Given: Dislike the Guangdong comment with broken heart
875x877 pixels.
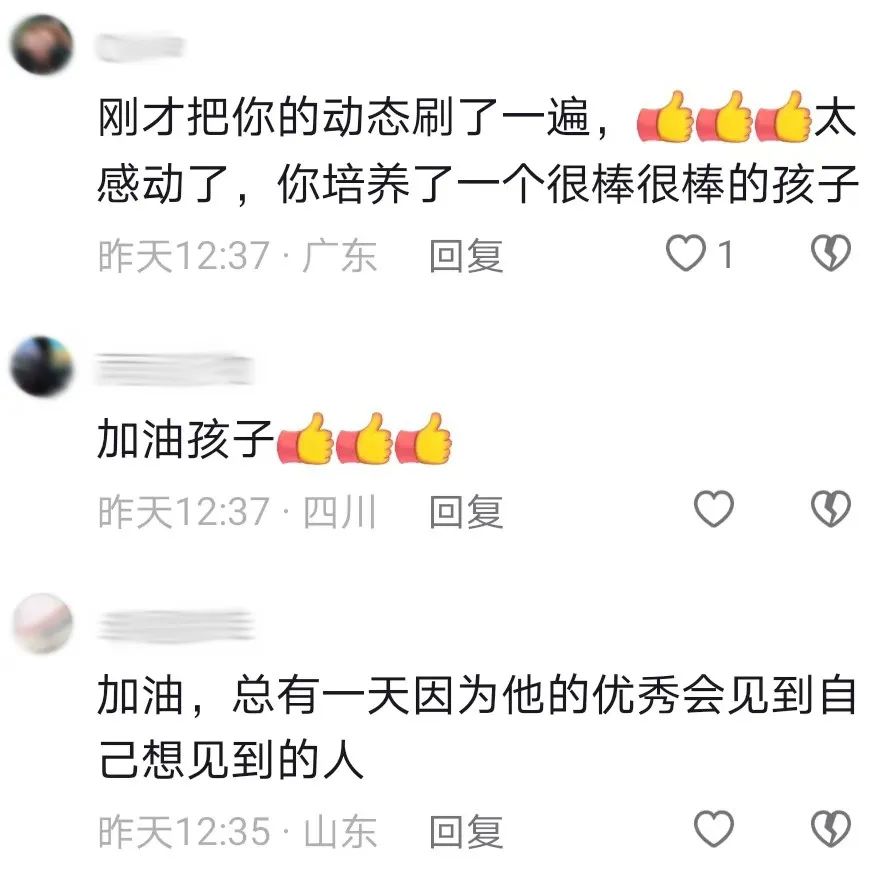Looking at the screenshot, I should click(x=831, y=253).
